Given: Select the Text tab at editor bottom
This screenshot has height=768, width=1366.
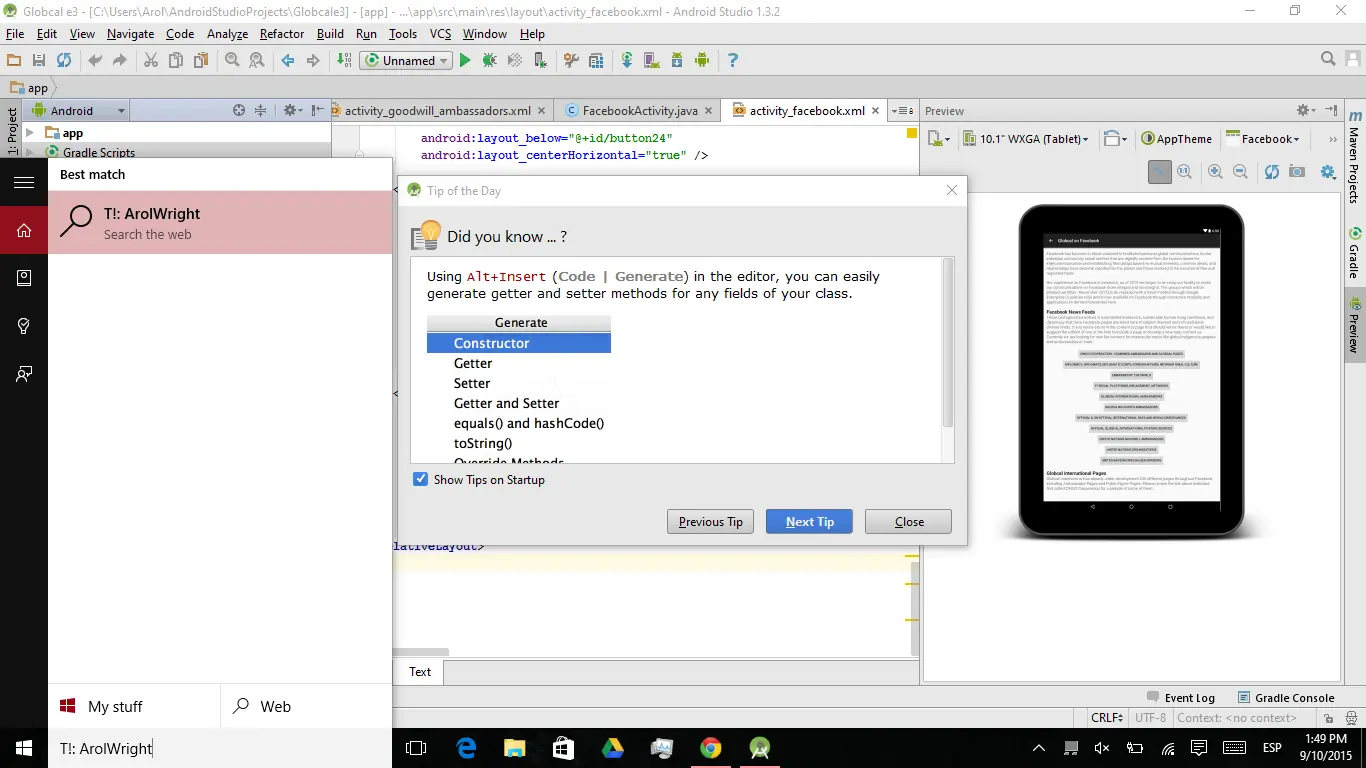Looking at the screenshot, I should pos(420,672).
